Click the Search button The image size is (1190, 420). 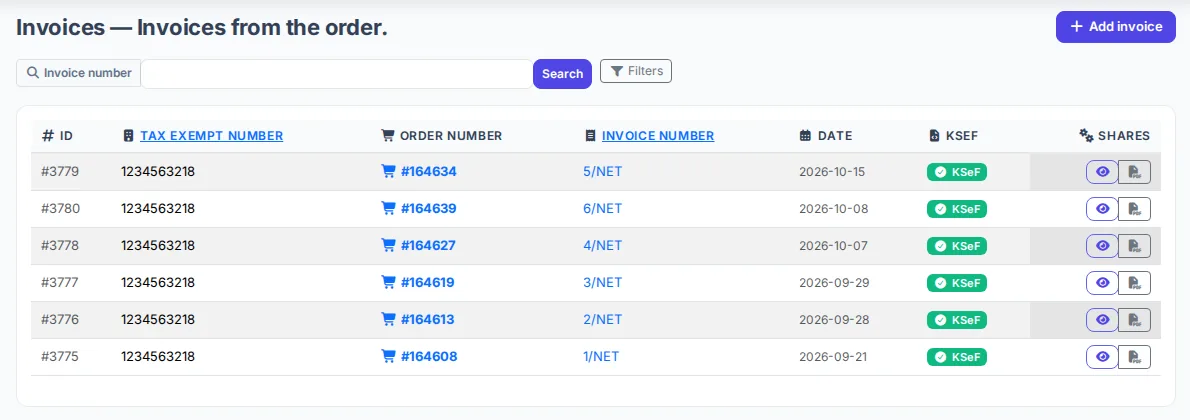pos(562,74)
